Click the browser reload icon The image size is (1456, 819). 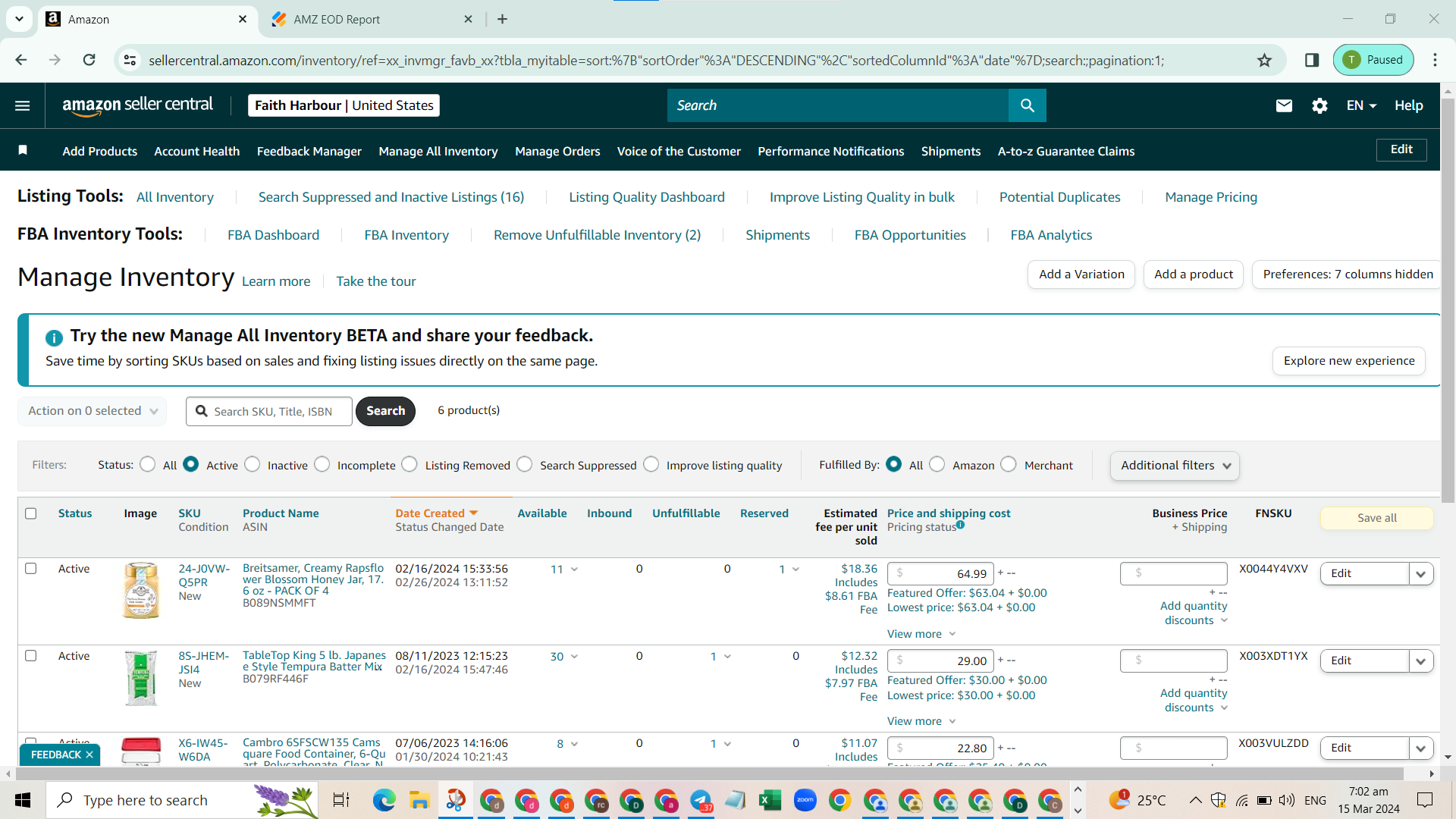click(89, 60)
